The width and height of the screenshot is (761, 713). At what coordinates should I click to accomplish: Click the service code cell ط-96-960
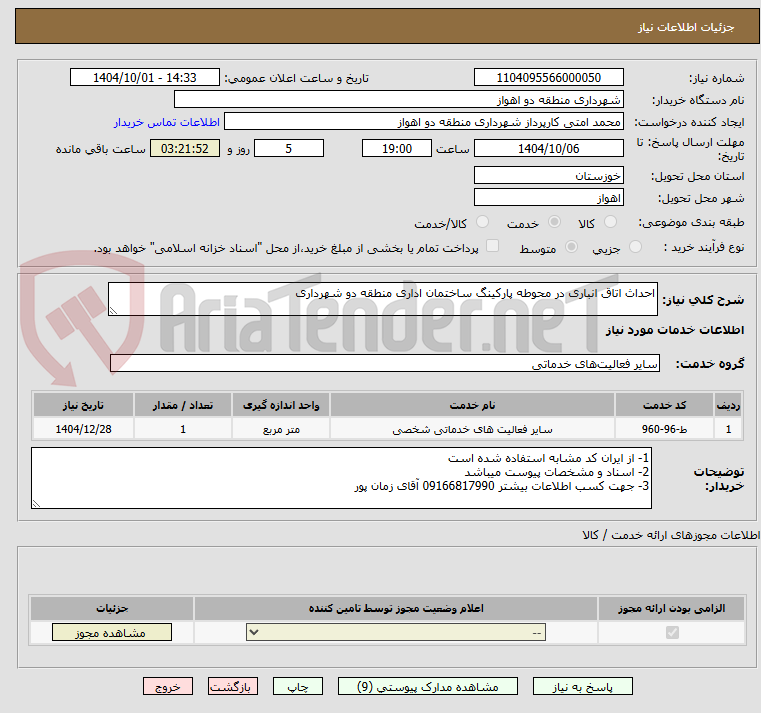click(664, 429)
